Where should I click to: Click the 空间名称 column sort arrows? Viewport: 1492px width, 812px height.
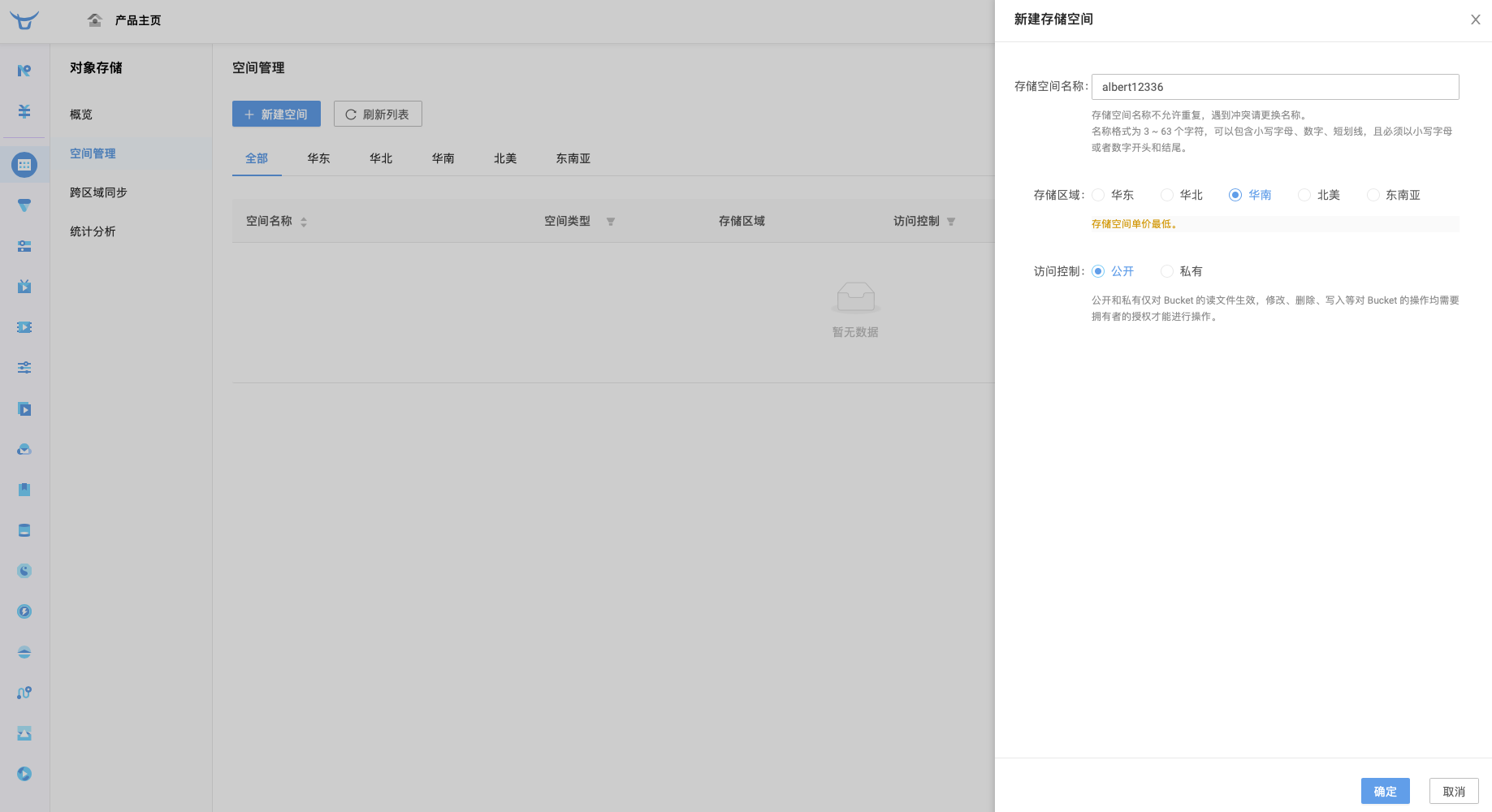(x=304, y=221)
